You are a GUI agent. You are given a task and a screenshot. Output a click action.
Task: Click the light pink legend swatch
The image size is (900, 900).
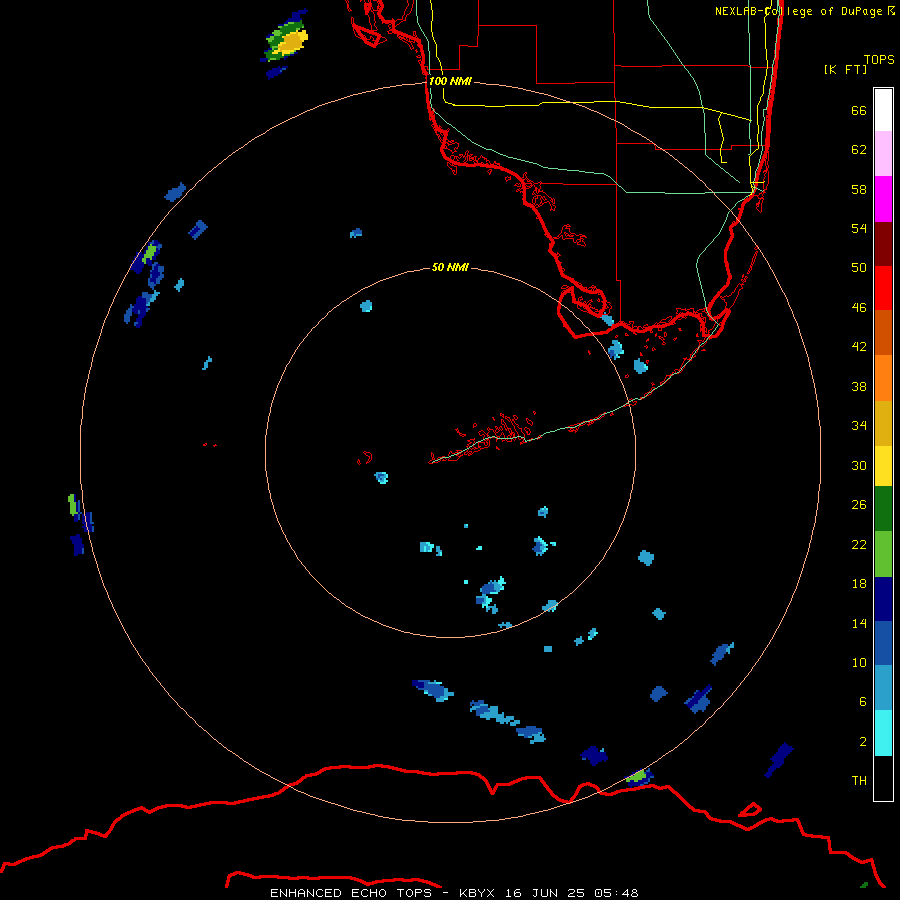[x=883, y=153]
